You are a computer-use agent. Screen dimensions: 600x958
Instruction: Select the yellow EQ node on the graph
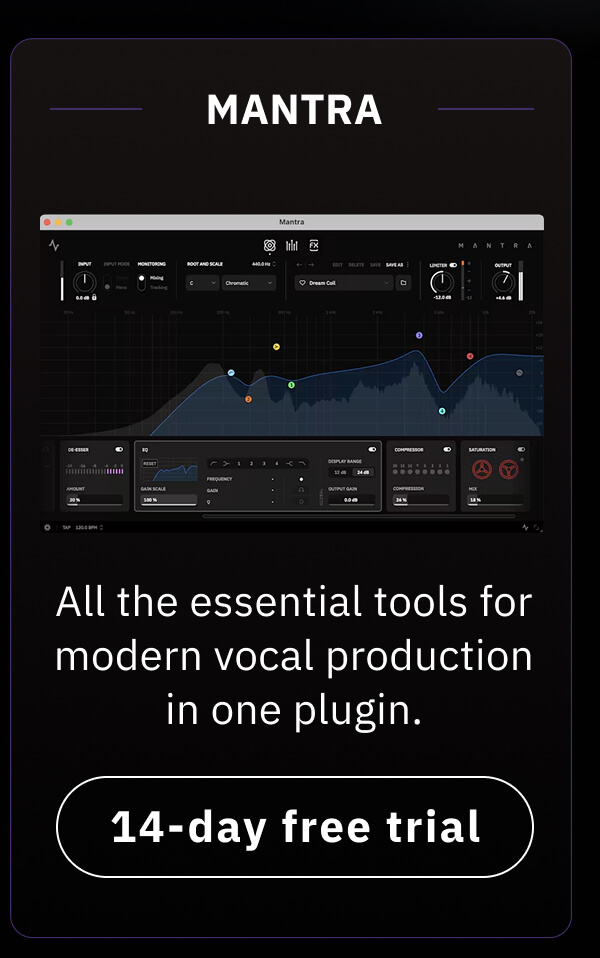(276, 346)
